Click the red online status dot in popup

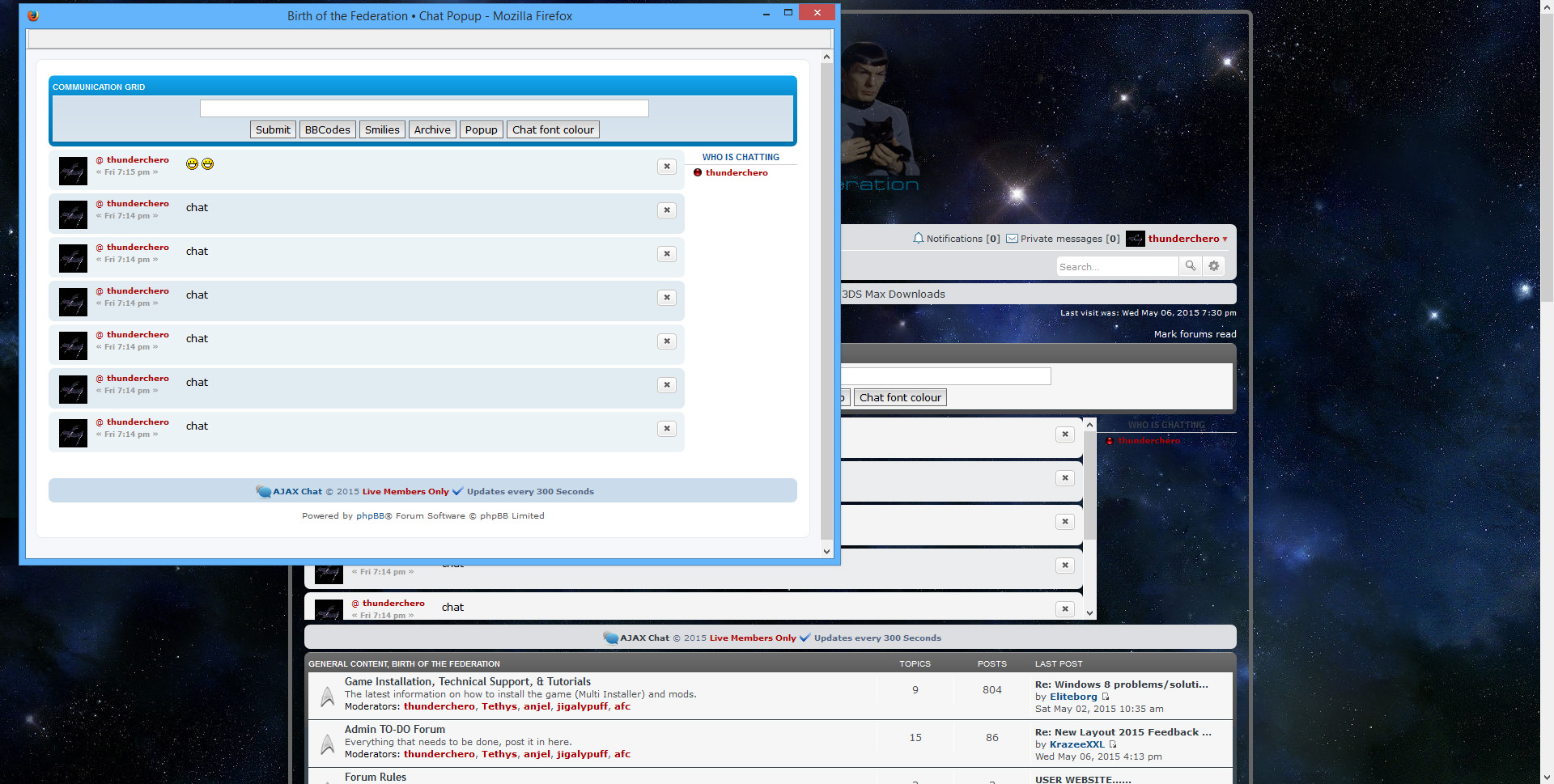(x=698, y=172)
